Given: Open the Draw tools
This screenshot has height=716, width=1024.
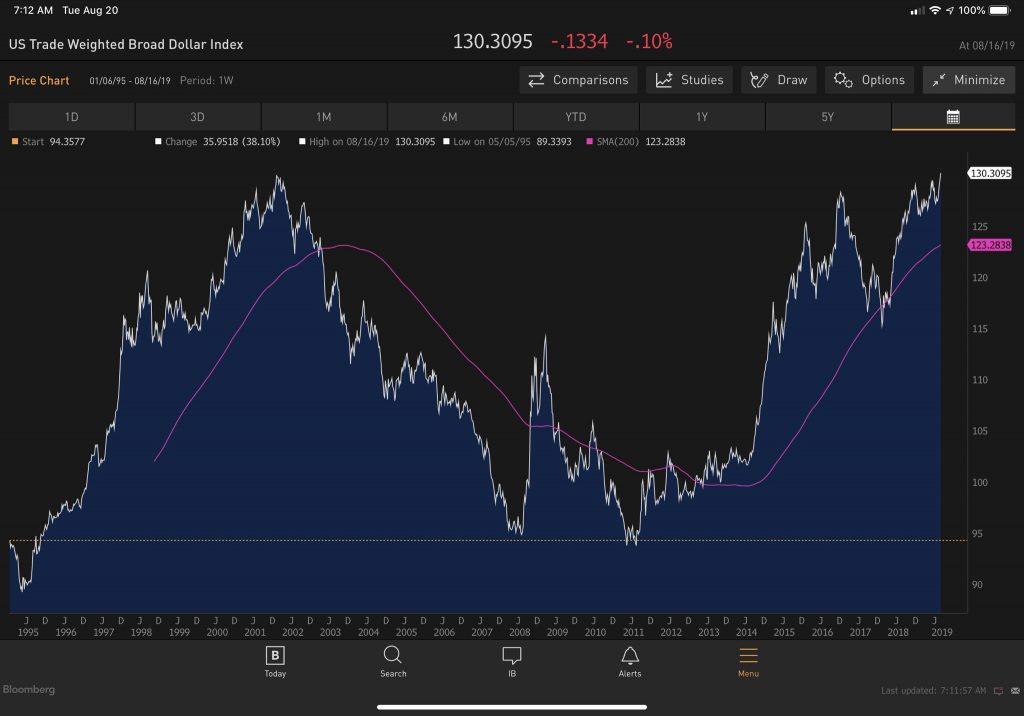Looking at the screenshot, I should pos(778,80).
